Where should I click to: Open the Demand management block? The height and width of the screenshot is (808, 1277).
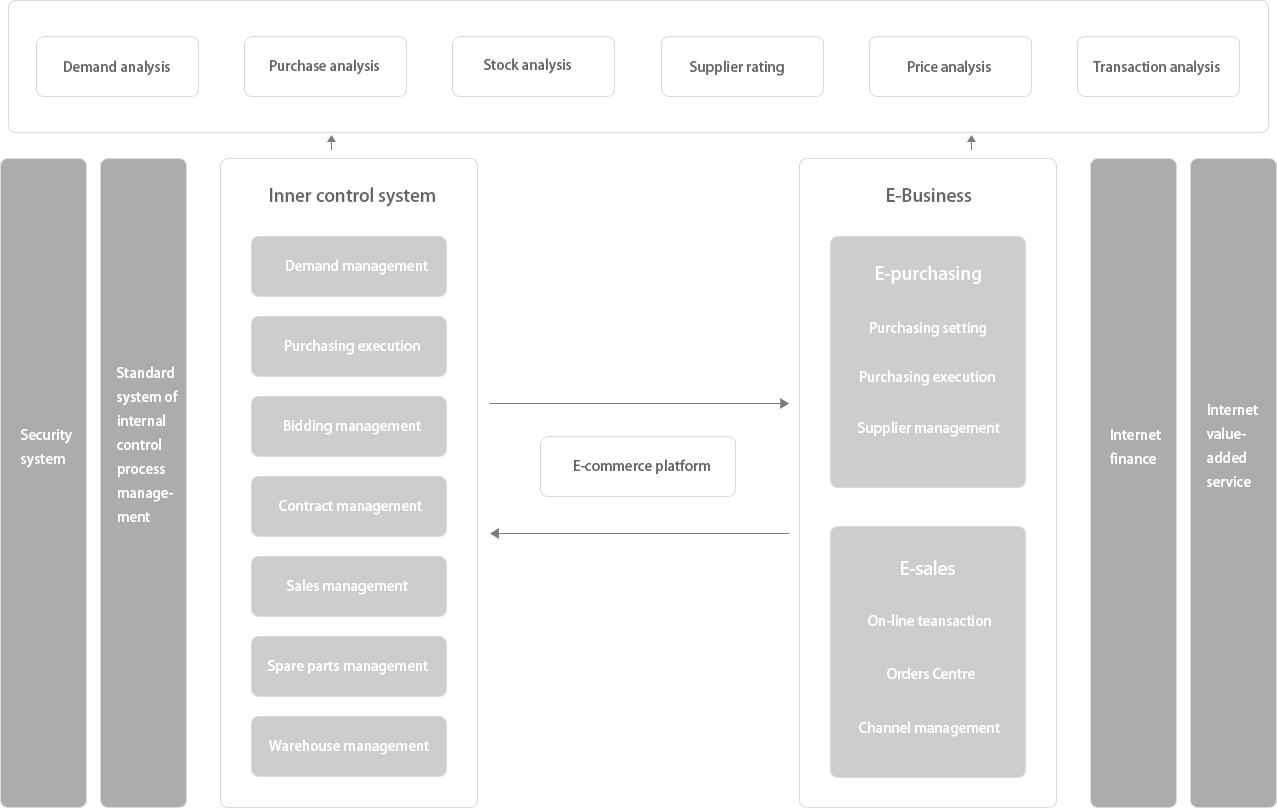coord(349,266)
